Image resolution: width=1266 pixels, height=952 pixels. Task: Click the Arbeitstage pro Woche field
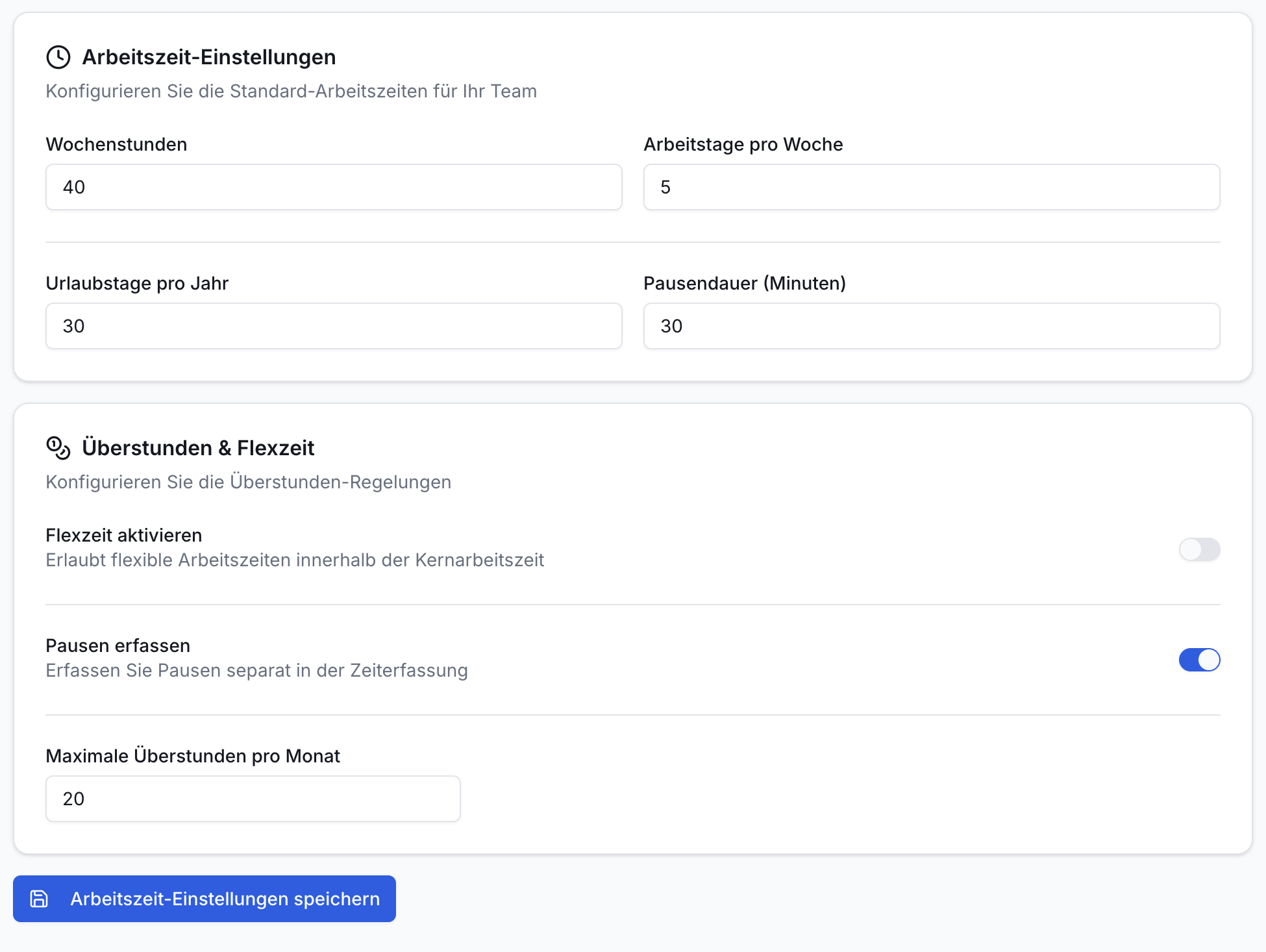point(932,187)
